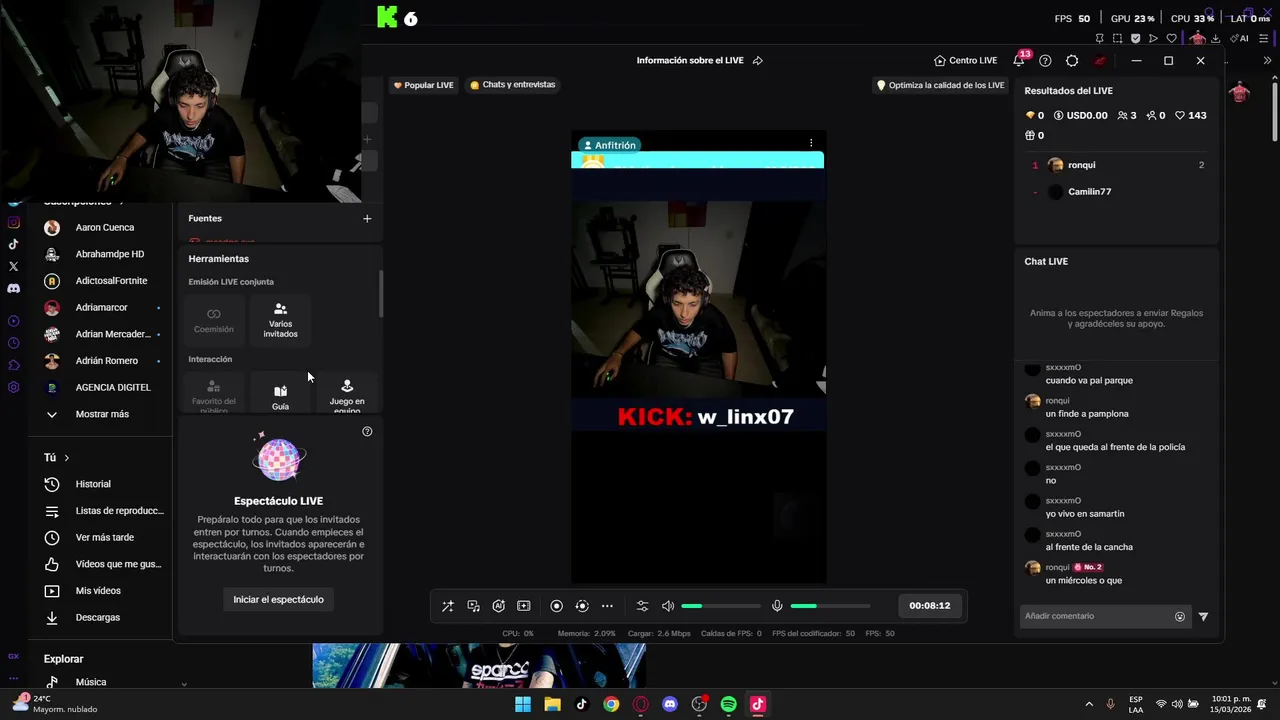Image resolution: width=1280 pixels, height=720 pixels.
Task: Click the Anfitrión label on preview
Action: (x=609, y=145)
